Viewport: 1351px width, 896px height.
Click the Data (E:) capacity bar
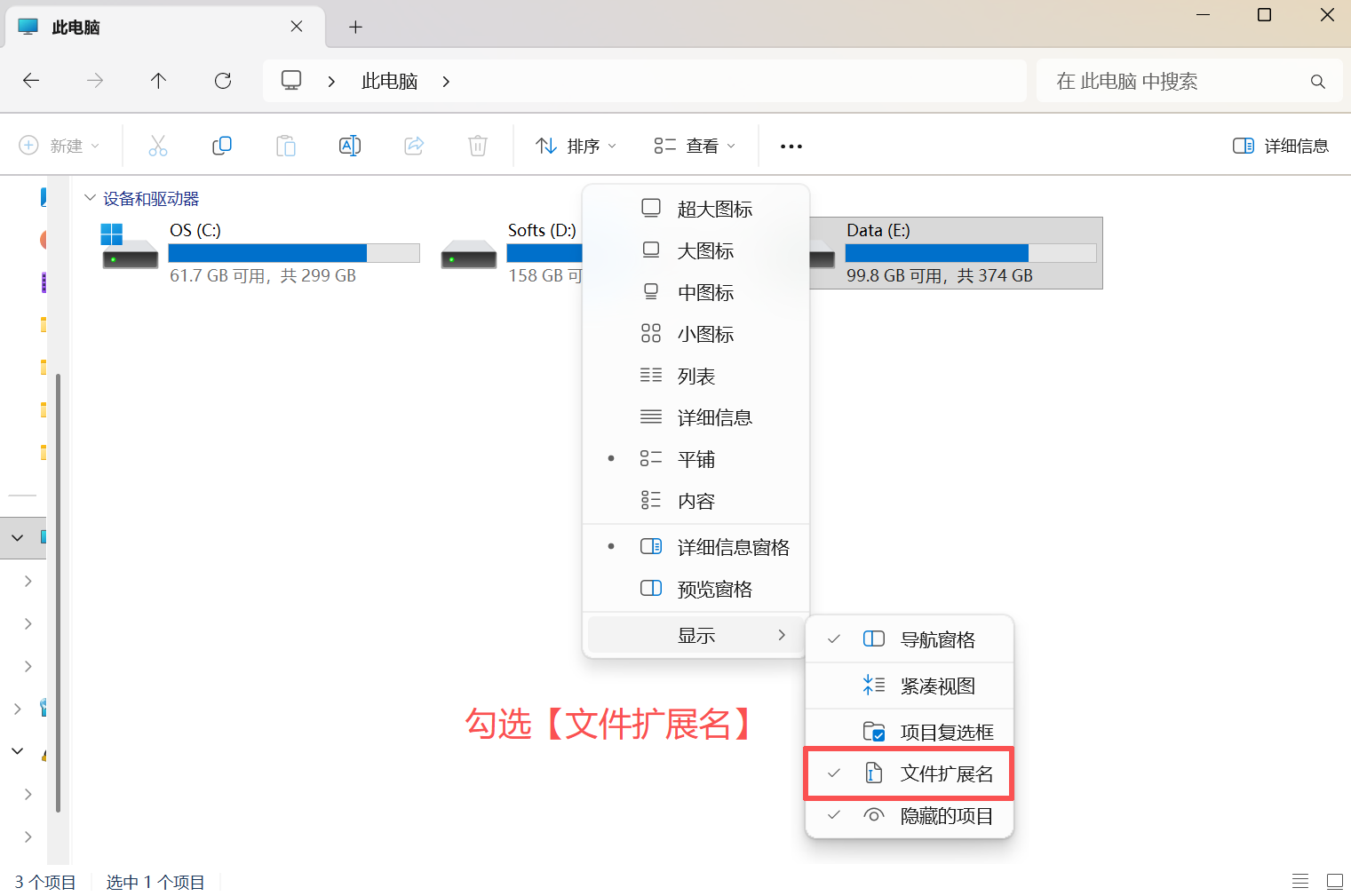coord(971,252)
